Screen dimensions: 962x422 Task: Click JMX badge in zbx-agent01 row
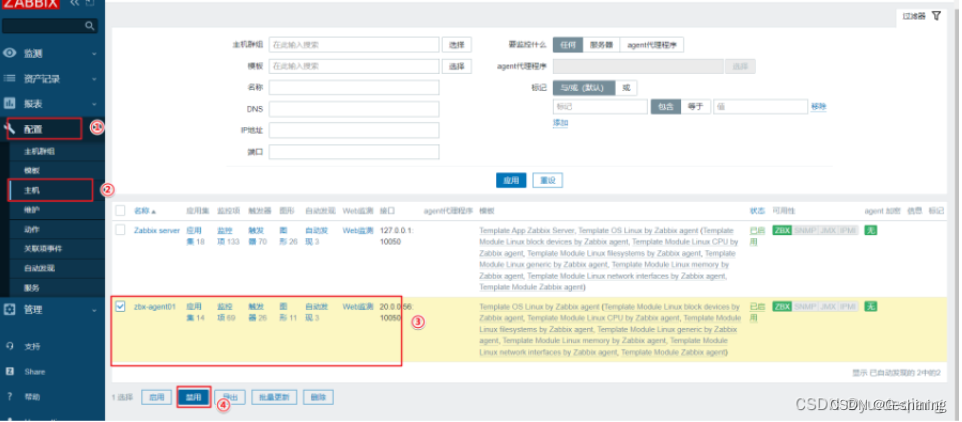click(828, 307)
